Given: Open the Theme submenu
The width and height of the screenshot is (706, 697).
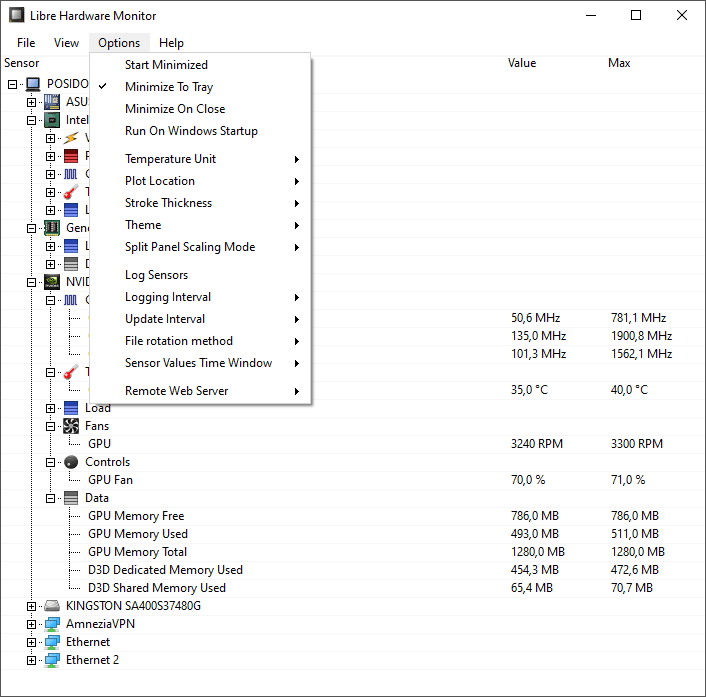Looking at the screenshot, I should point(200,225).
